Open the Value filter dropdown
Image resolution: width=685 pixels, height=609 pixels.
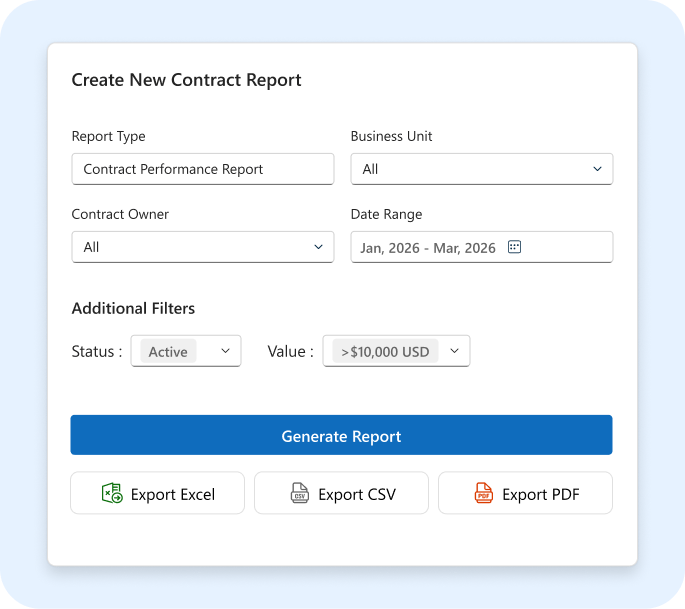click(x=396, y=351)
